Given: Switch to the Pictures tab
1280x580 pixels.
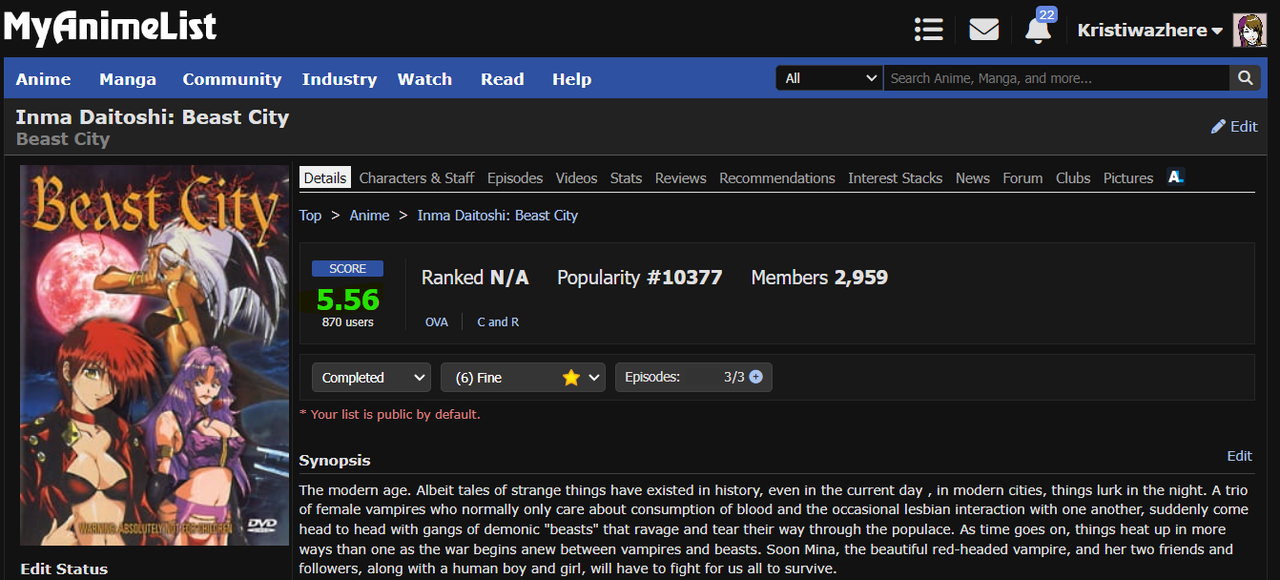Looking at the screenshot, I should (x=1128, y=178).
